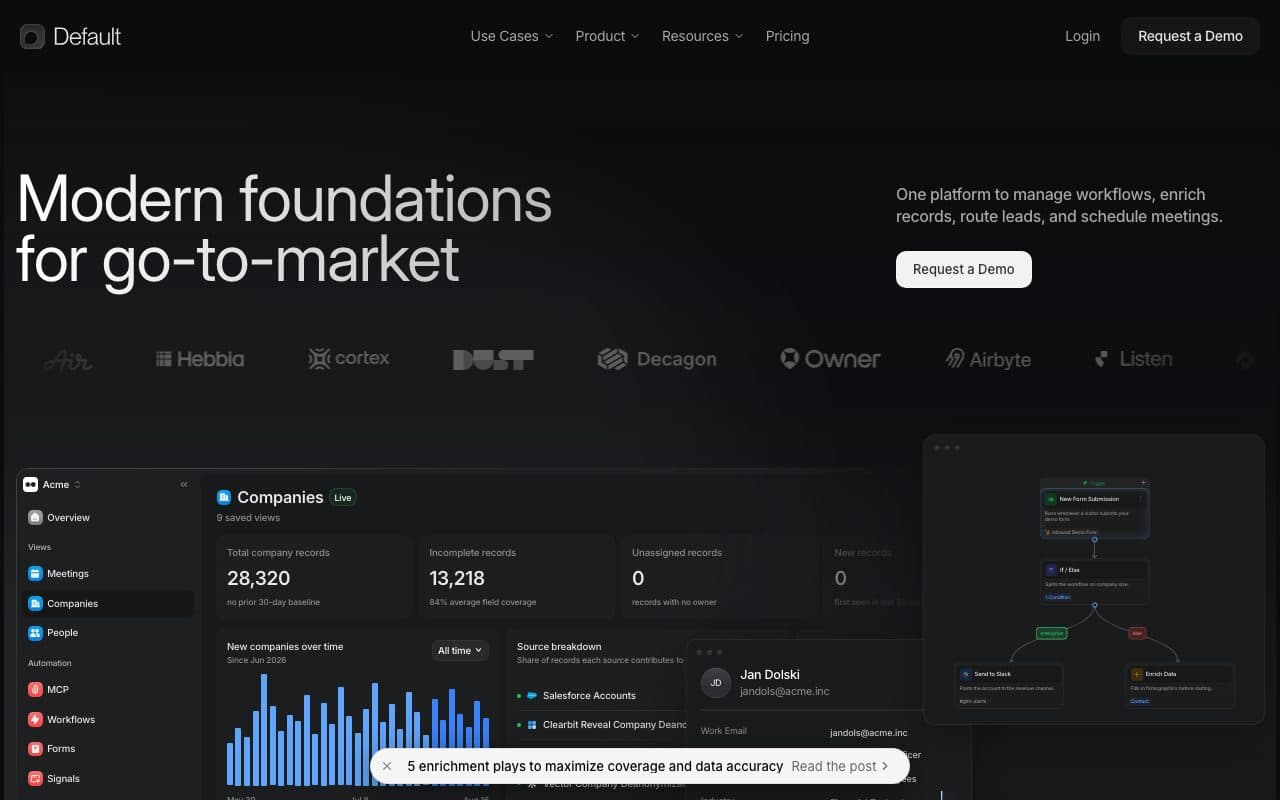Click the Acme workspace logo icon

coord(31,484)
